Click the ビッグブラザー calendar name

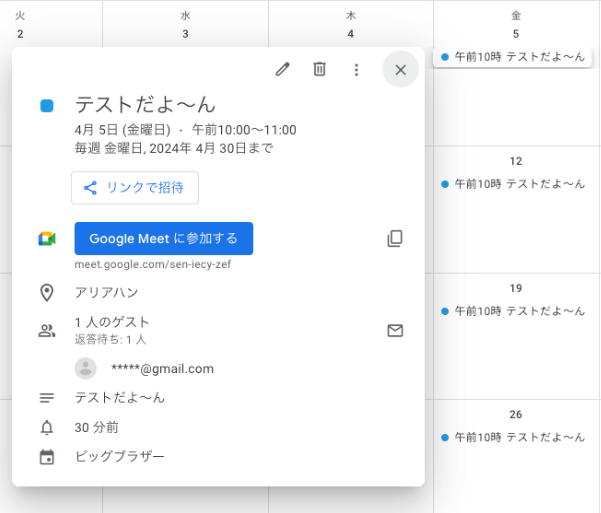pos(120,456)
